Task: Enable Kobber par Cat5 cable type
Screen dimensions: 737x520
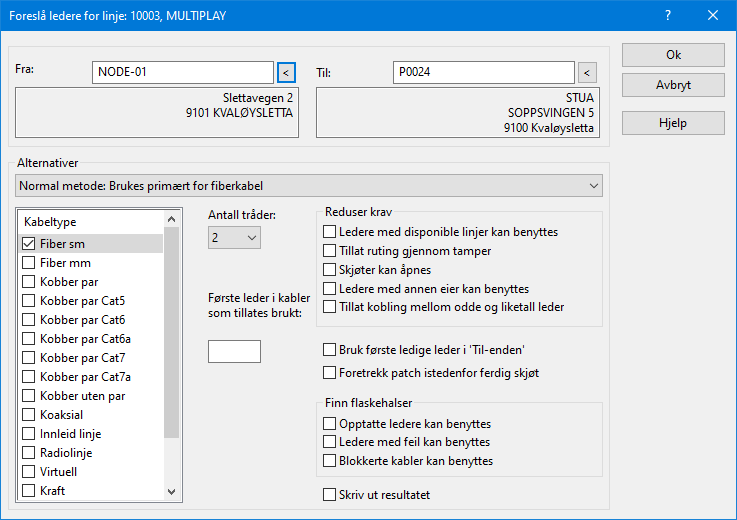Action: (29, 300)
